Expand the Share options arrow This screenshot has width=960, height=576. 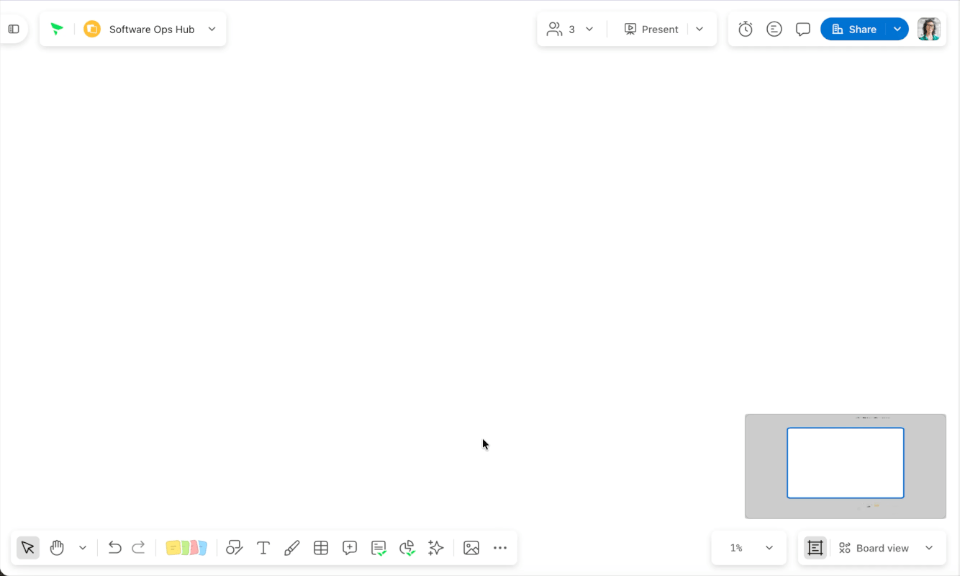pyautogui.click(x=897, y=29)
